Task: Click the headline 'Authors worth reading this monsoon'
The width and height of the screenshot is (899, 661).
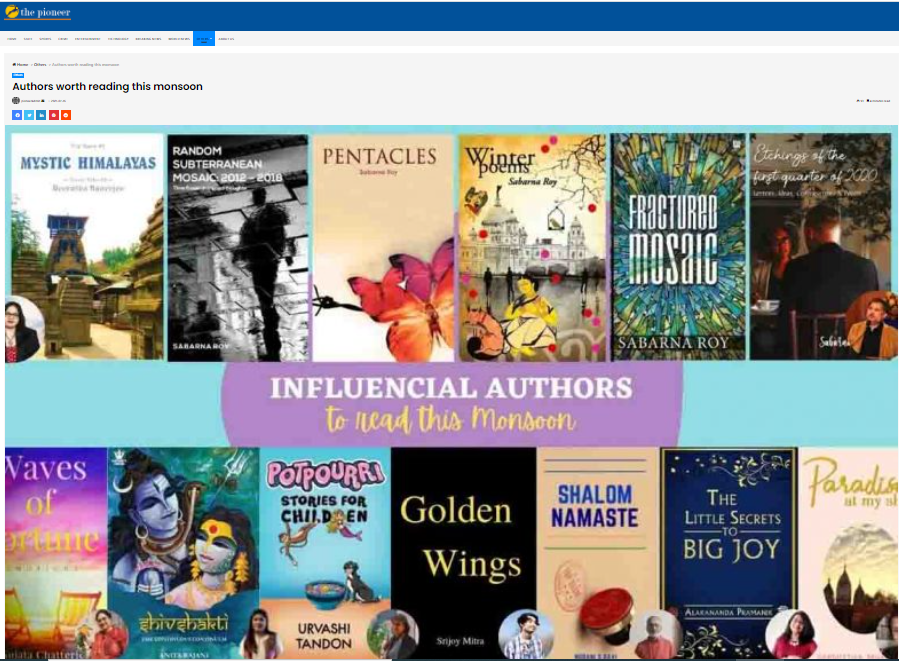Action: click(x=107, y=87)
